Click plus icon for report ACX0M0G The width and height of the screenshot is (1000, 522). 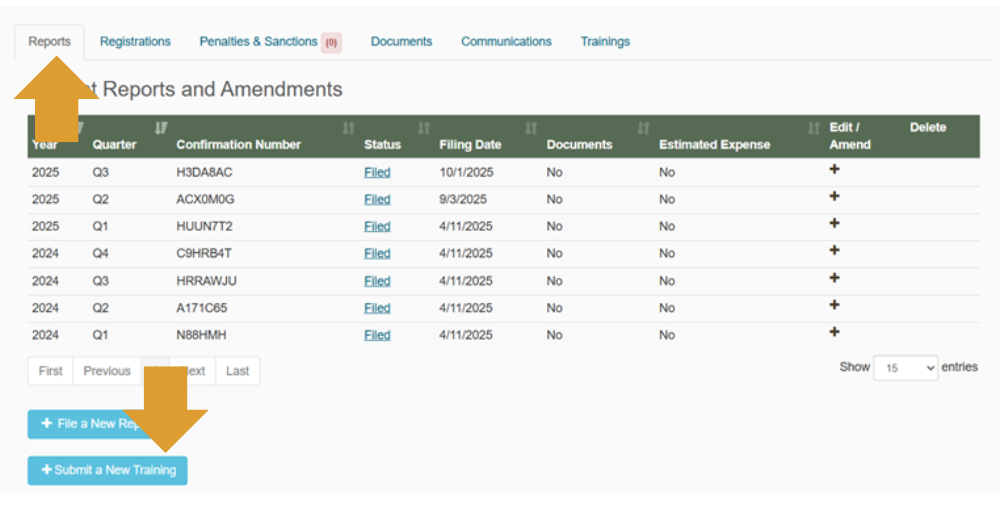(834, 196)
